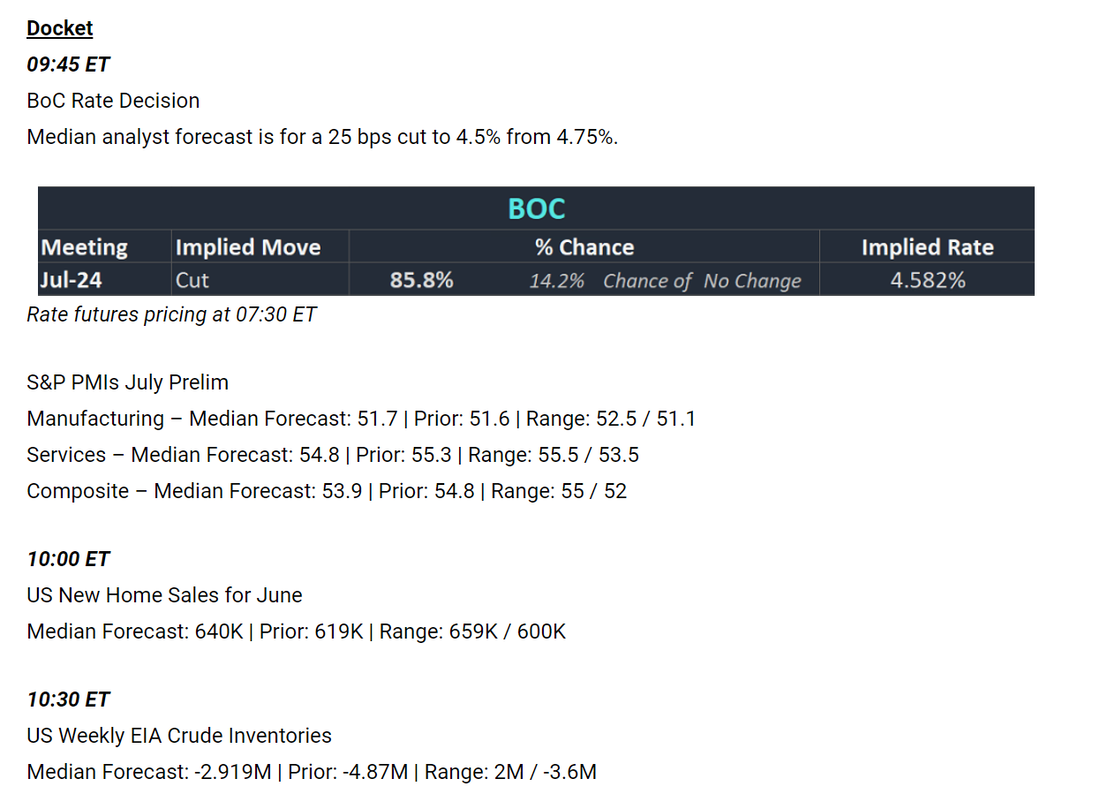The image size is (1100, 794).
Task: Select the Implied Move column header
Action: 248,247
